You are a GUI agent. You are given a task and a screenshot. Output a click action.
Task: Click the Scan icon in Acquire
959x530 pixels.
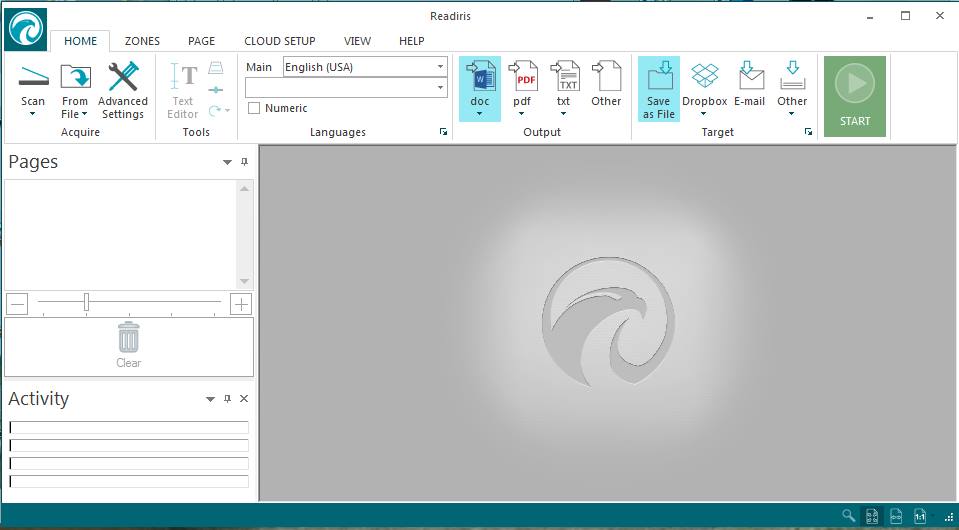(x=33, y=77)
